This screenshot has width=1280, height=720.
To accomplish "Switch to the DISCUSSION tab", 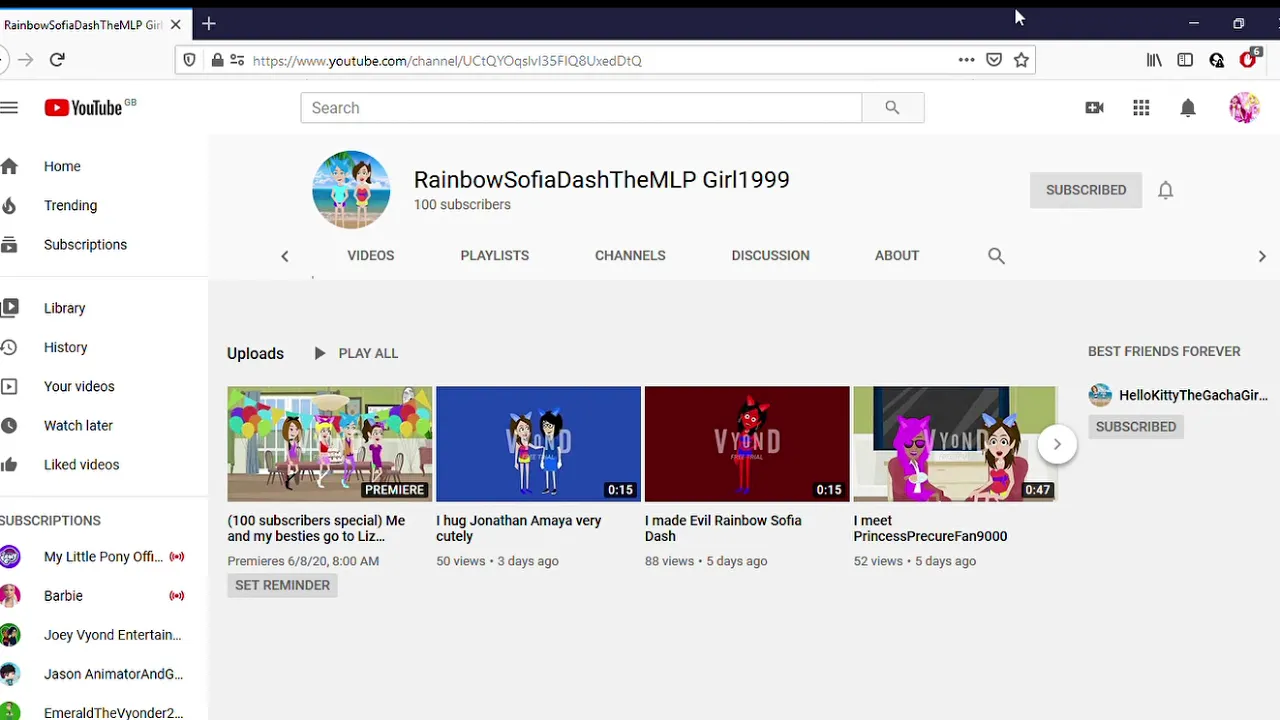I will click(x=771, y=256).
